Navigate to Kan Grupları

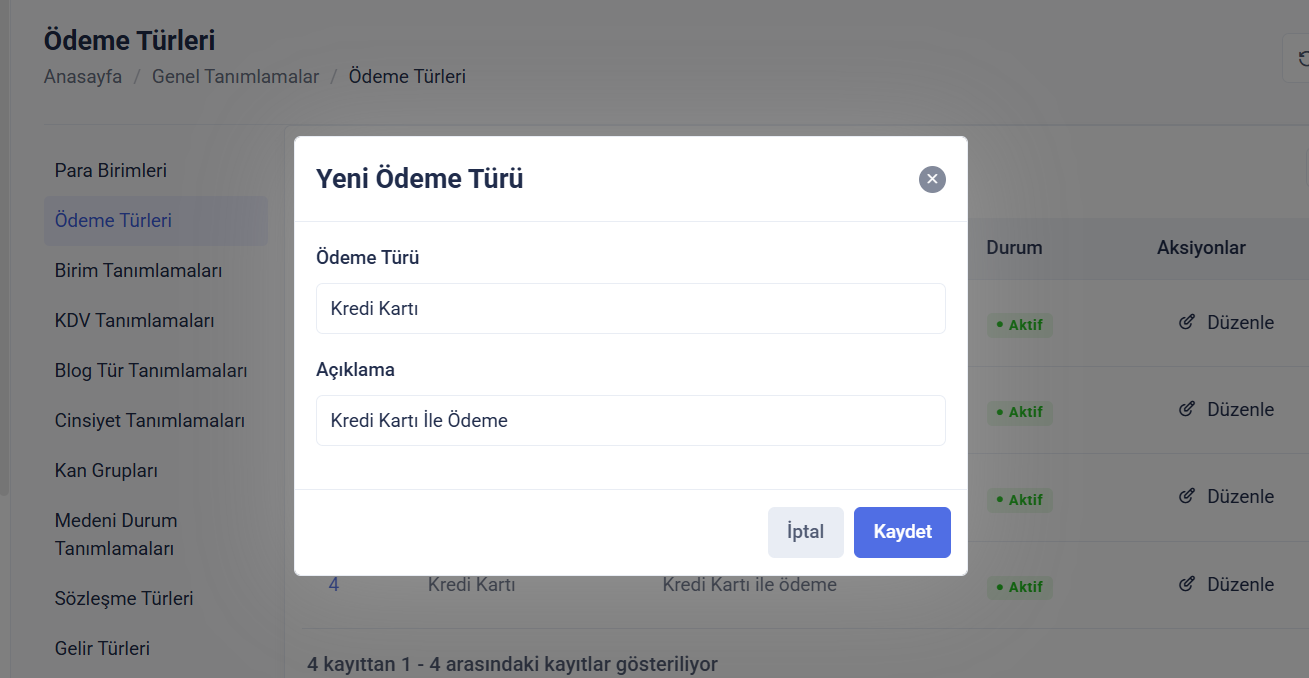(x=106, y=471)
